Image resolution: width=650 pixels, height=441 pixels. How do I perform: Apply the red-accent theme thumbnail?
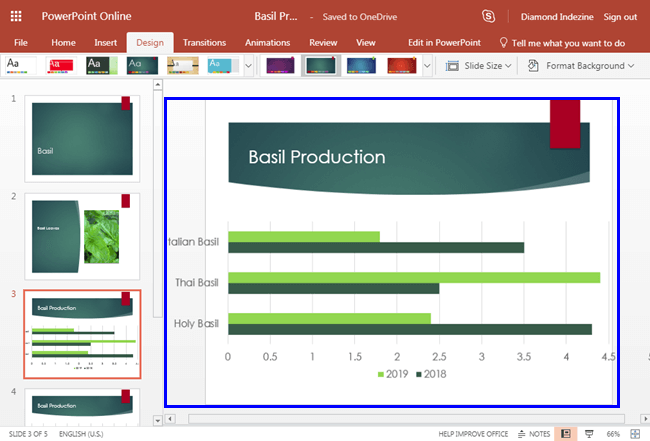pyautogui.click(x=59, y=66)
